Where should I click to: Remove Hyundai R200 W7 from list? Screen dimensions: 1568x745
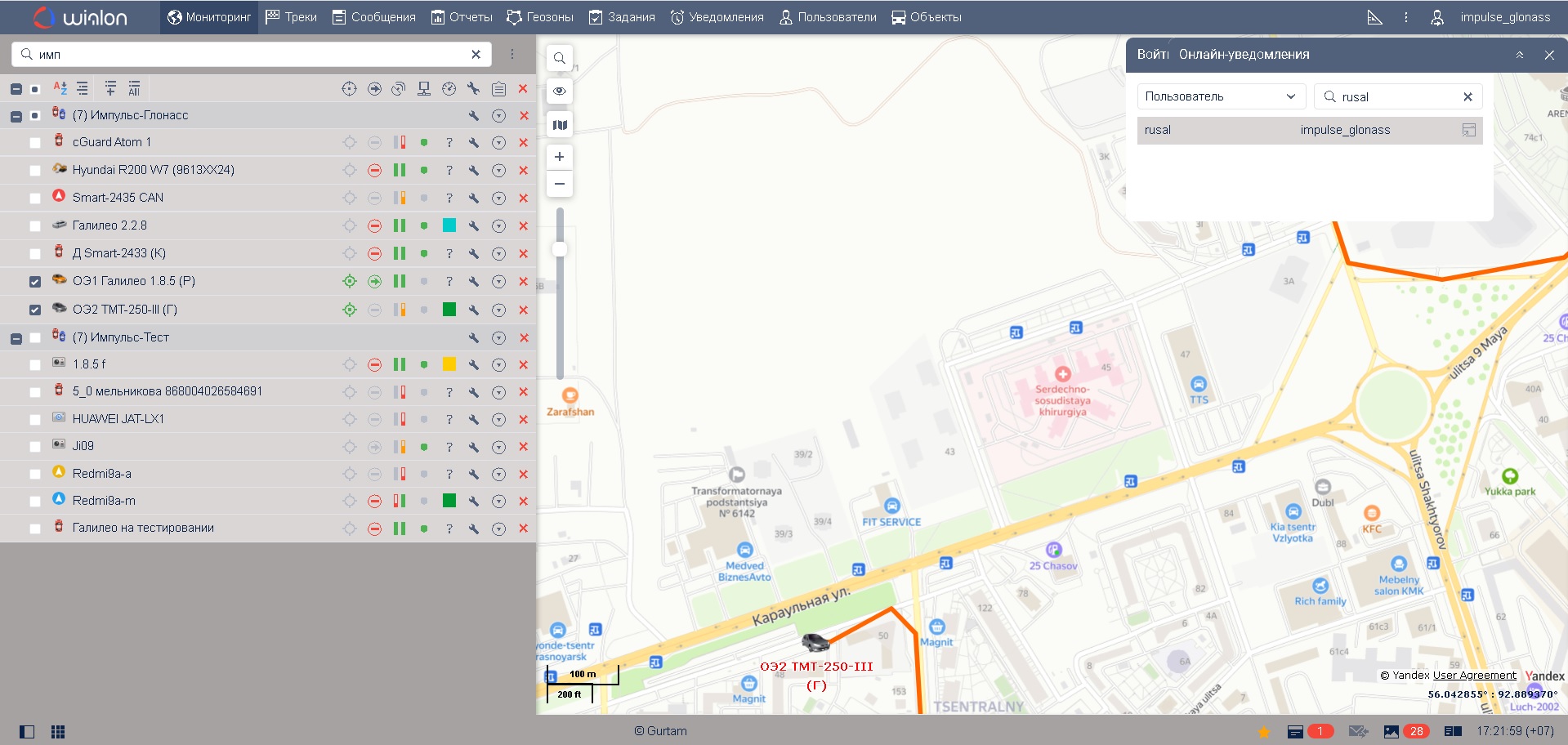click(x=523, y=170)
